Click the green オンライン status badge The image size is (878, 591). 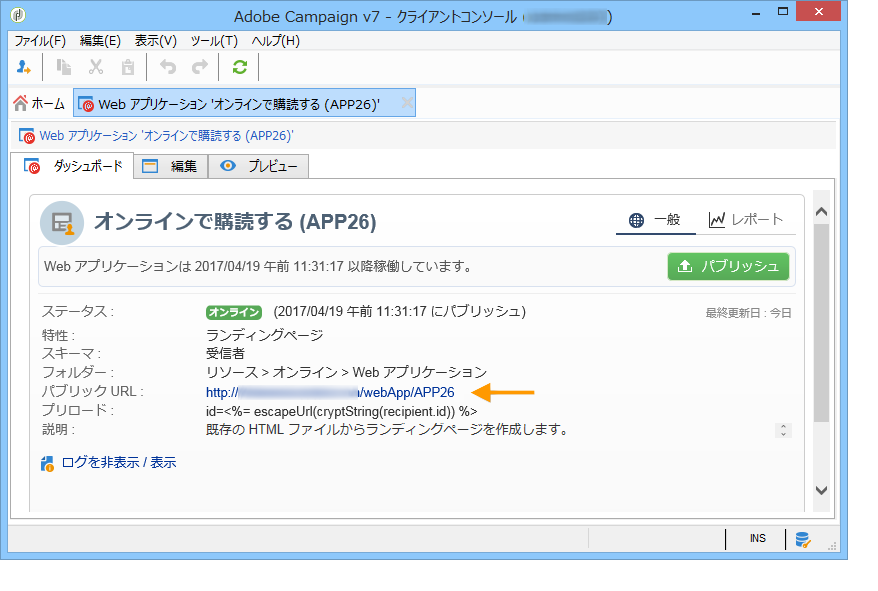coord(234,312)
